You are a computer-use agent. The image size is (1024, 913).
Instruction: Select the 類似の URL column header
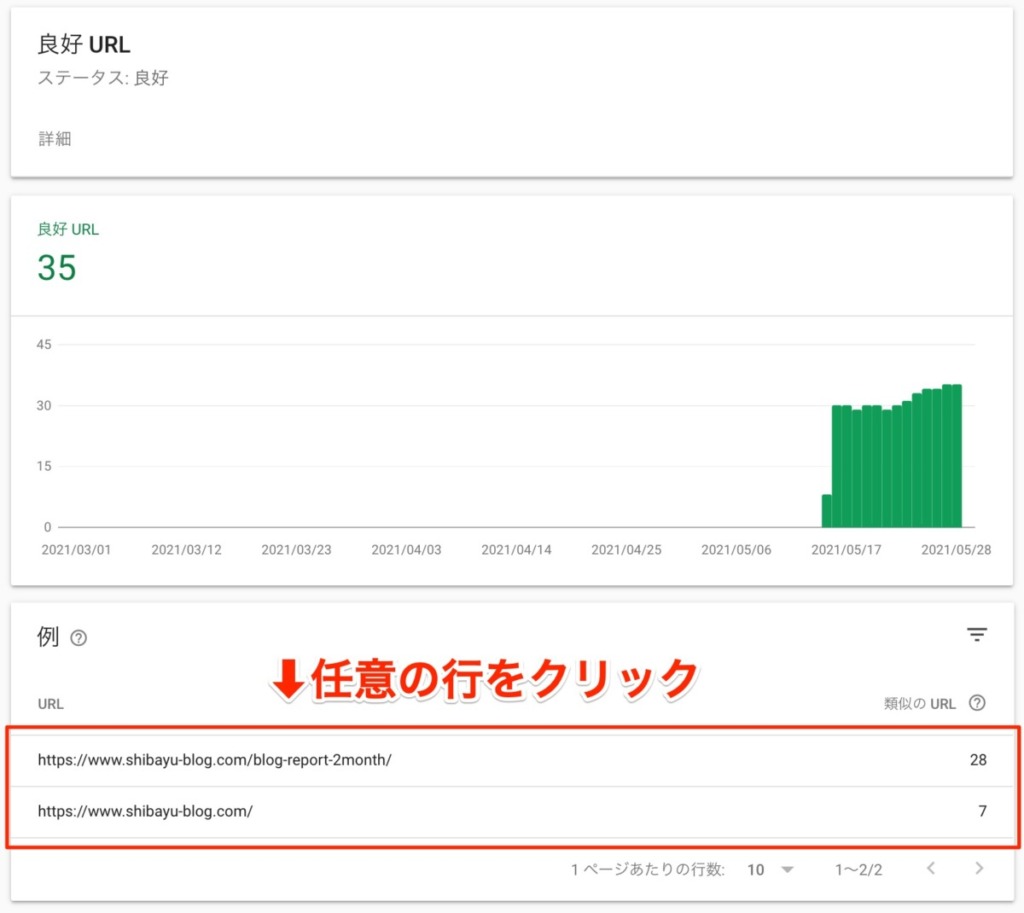pyautogui.click(x=920, y=703)
